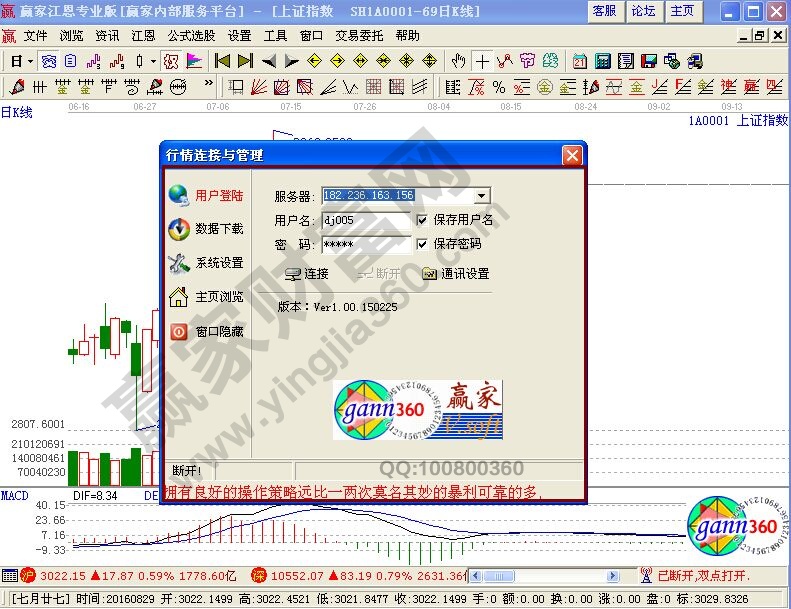Click the percent (%) tool icon
Viewport: 791px width, 609px height.
(498, 87)
